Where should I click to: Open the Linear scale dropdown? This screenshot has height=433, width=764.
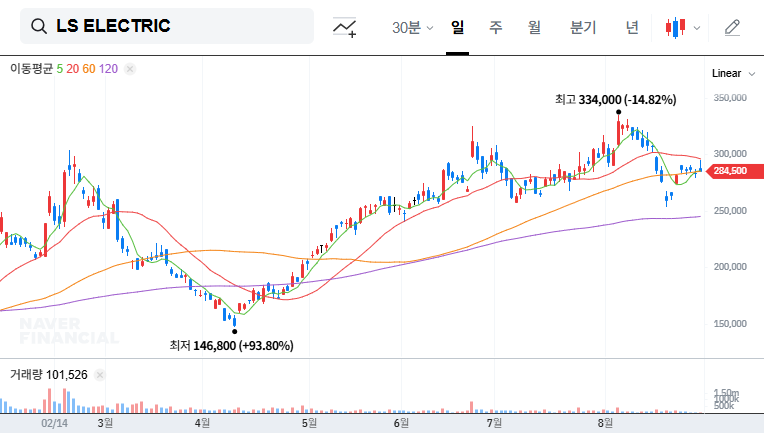(x=733, y=74)
